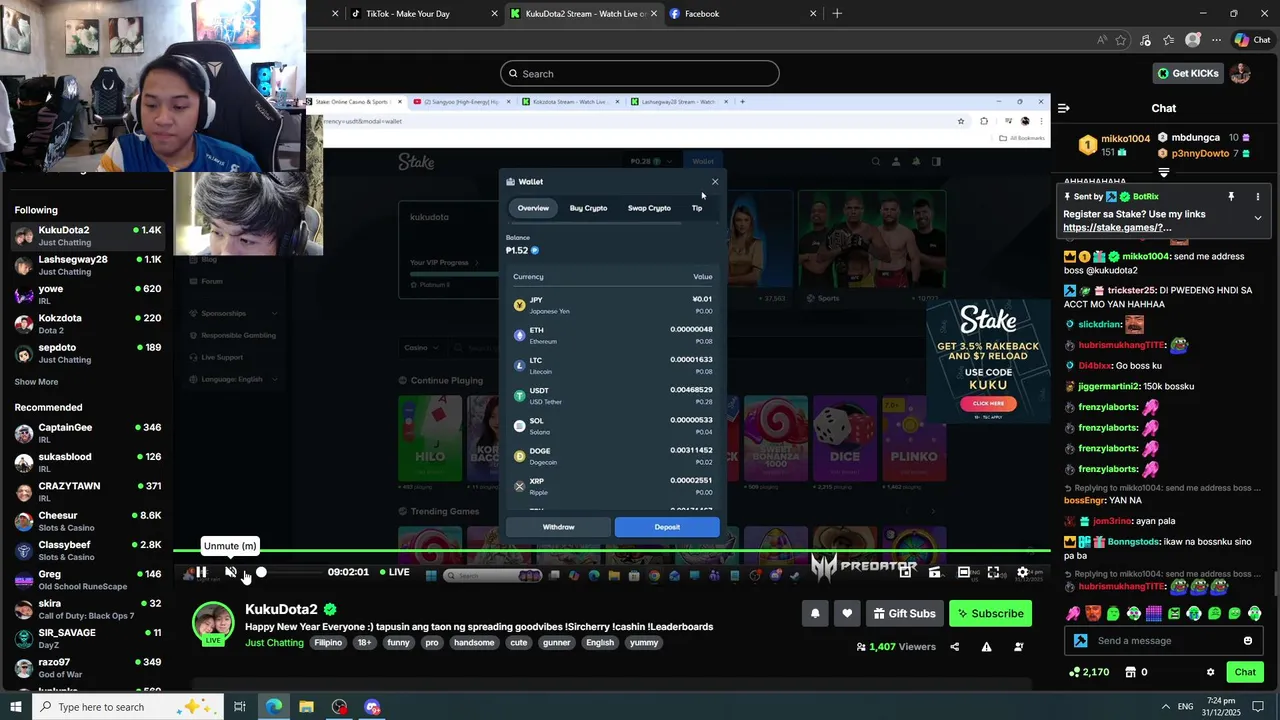Open Copilot Chat in browser toolbar
This screenshot has height=720, width=1280.
pos(1252,40)
